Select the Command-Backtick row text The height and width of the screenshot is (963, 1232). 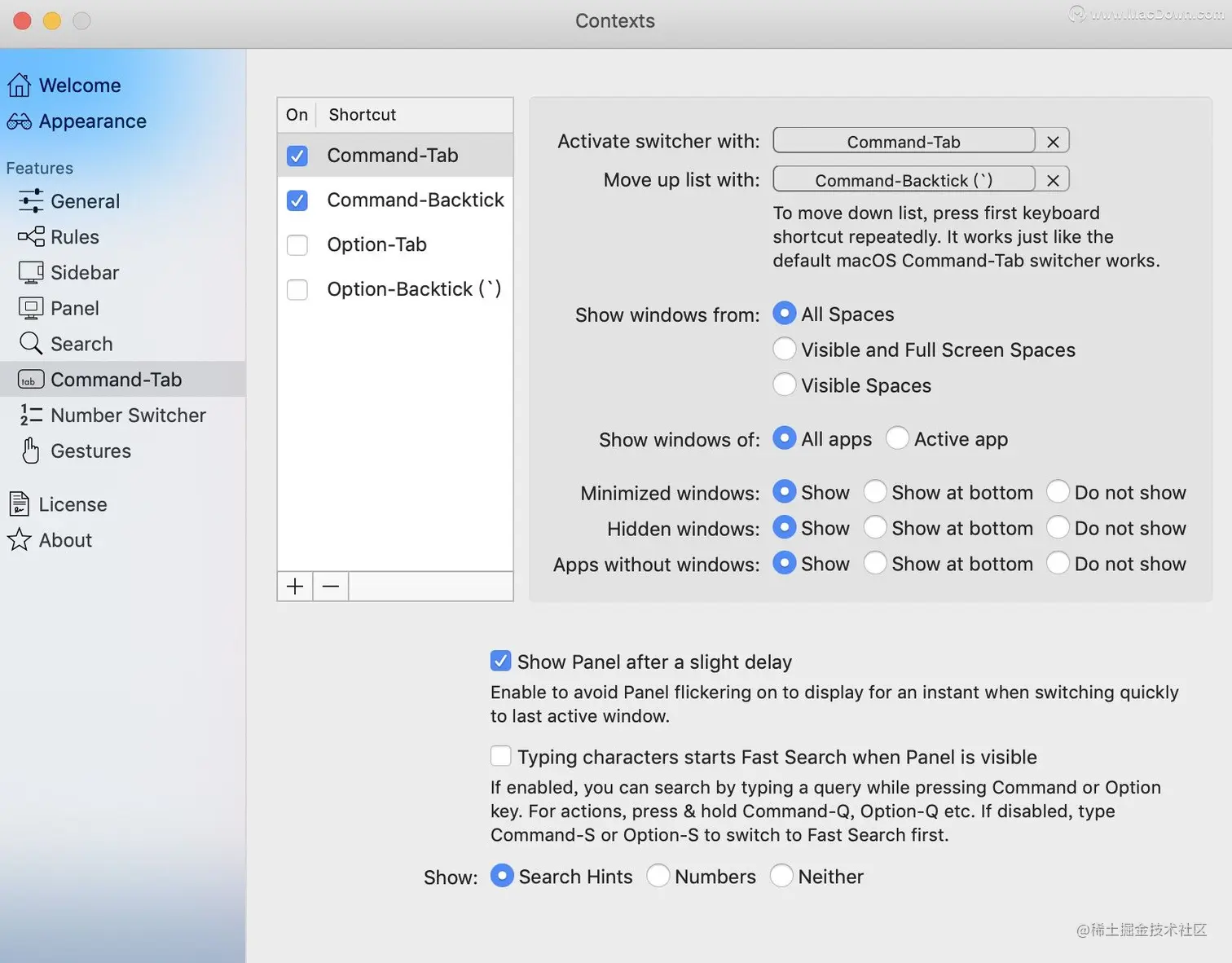(416, 200)
